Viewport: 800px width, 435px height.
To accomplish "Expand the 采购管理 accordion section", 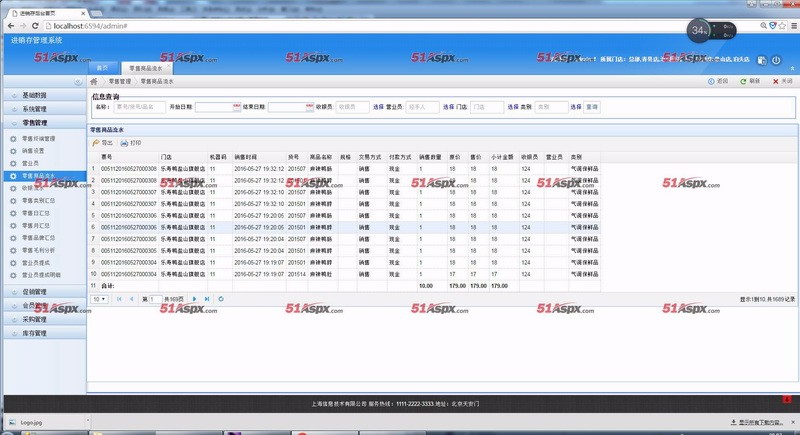I will click(x=44, y=320).
